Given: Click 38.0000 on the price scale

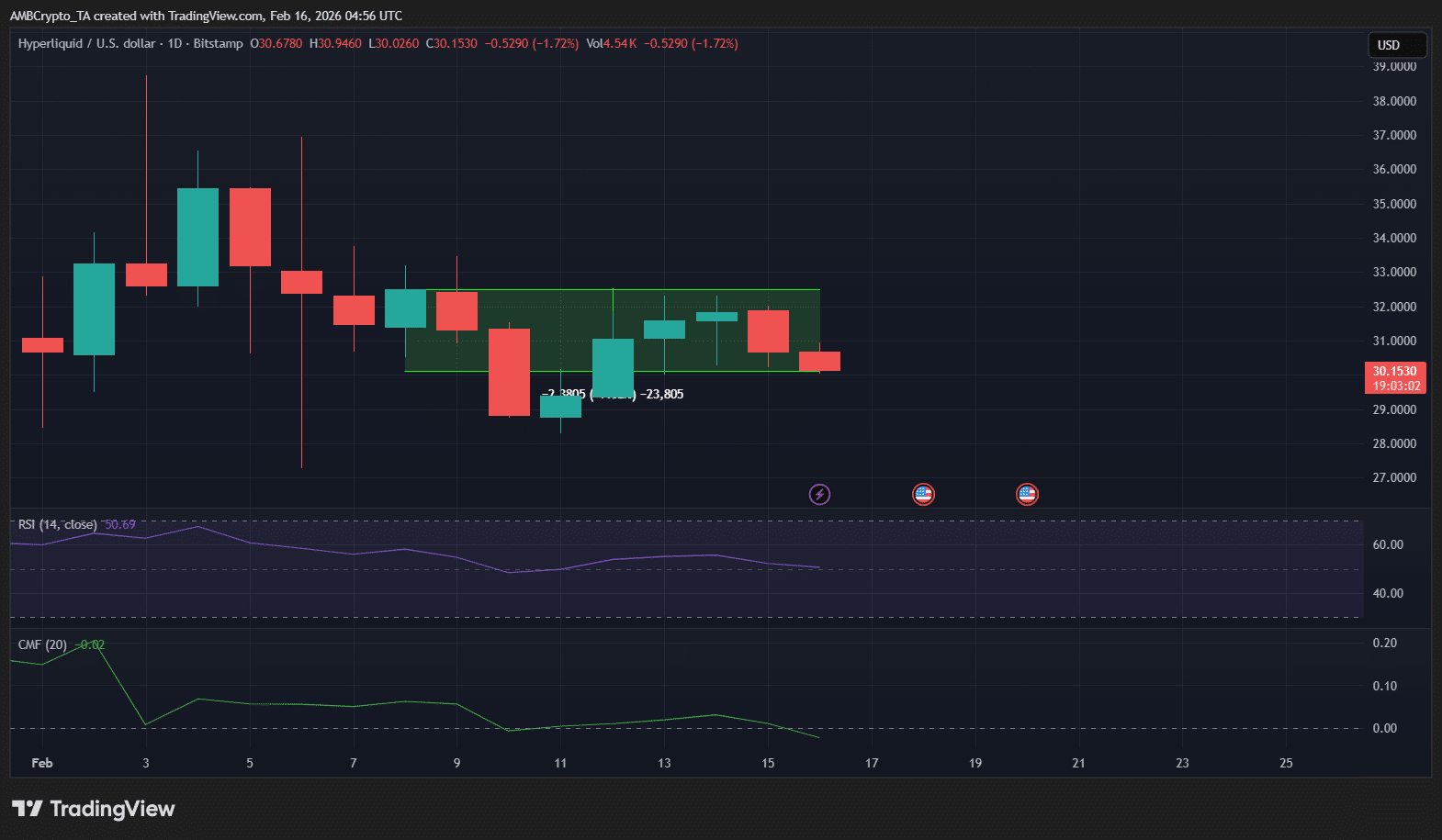Looking at the screenshot, I should (1393, 101).
